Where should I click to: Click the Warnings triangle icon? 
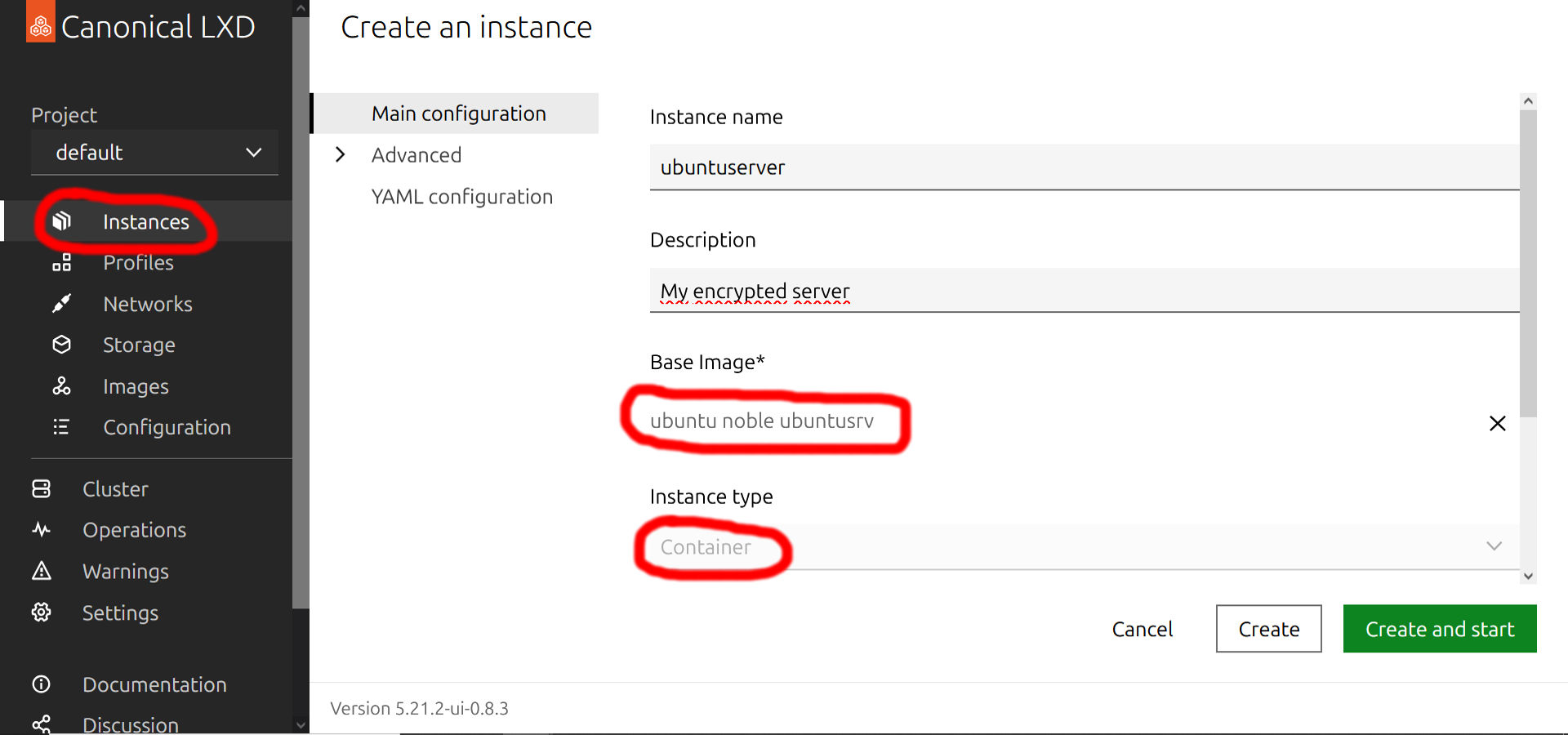click(42, 571)
